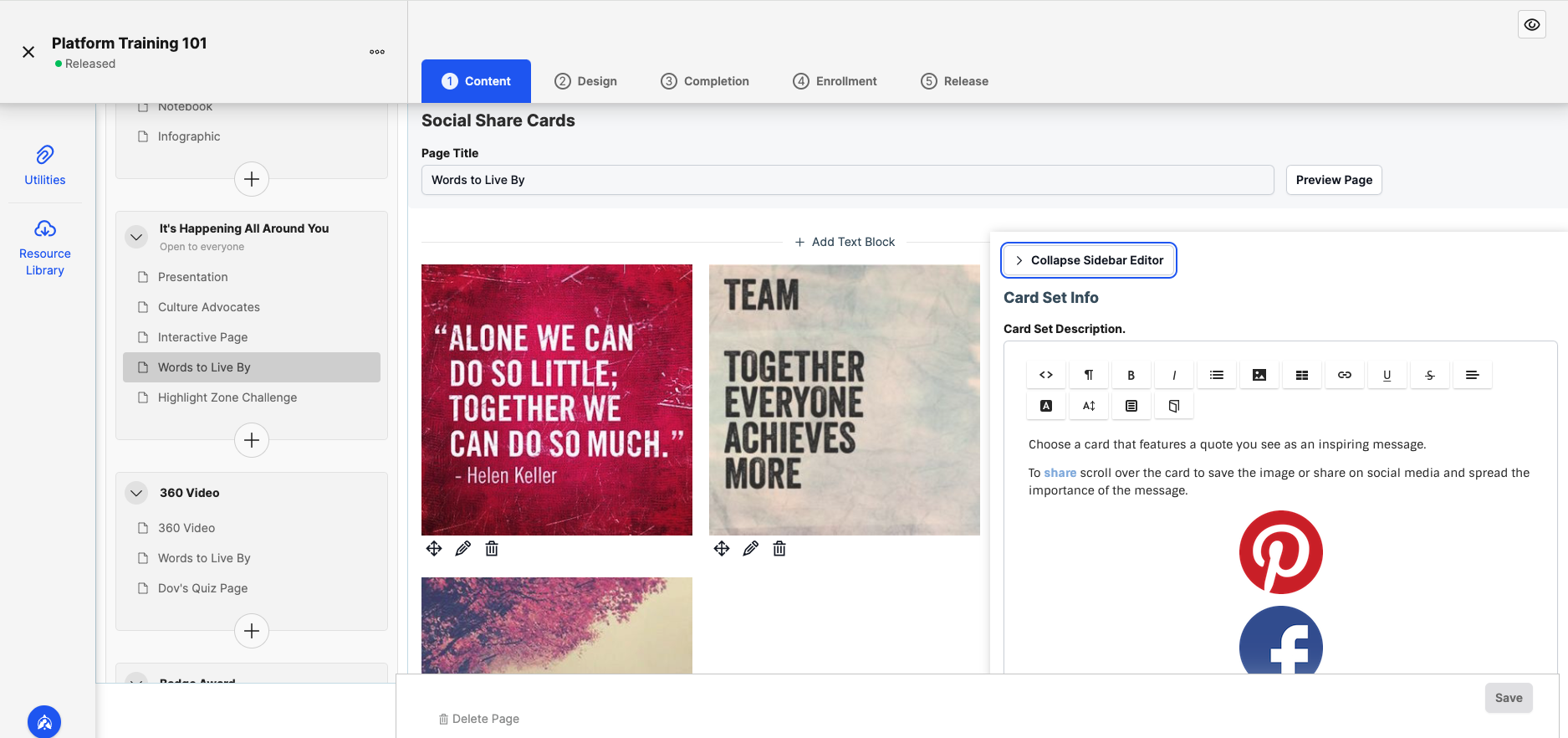Add a text block
The width and height of the screenshot is (1568, 738).
[845, 242]
